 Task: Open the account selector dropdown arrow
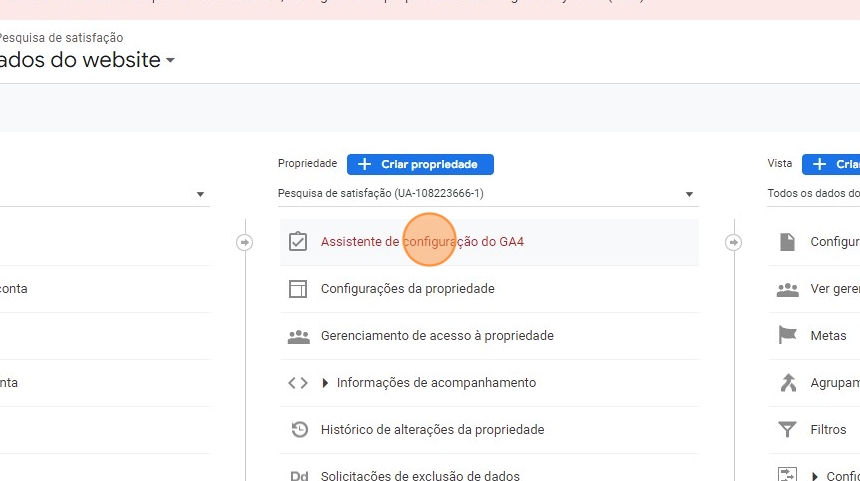point(200,194)
